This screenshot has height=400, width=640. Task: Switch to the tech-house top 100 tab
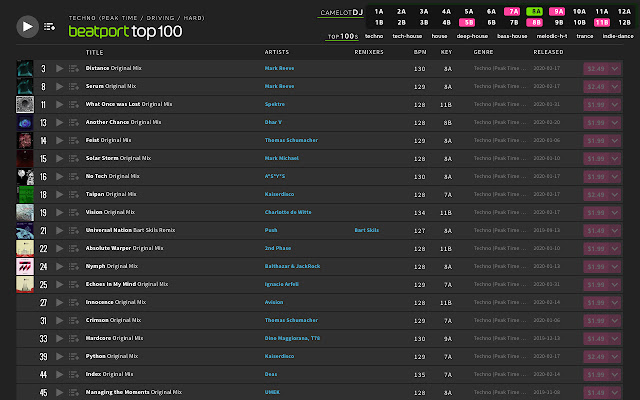coord(407,36)
